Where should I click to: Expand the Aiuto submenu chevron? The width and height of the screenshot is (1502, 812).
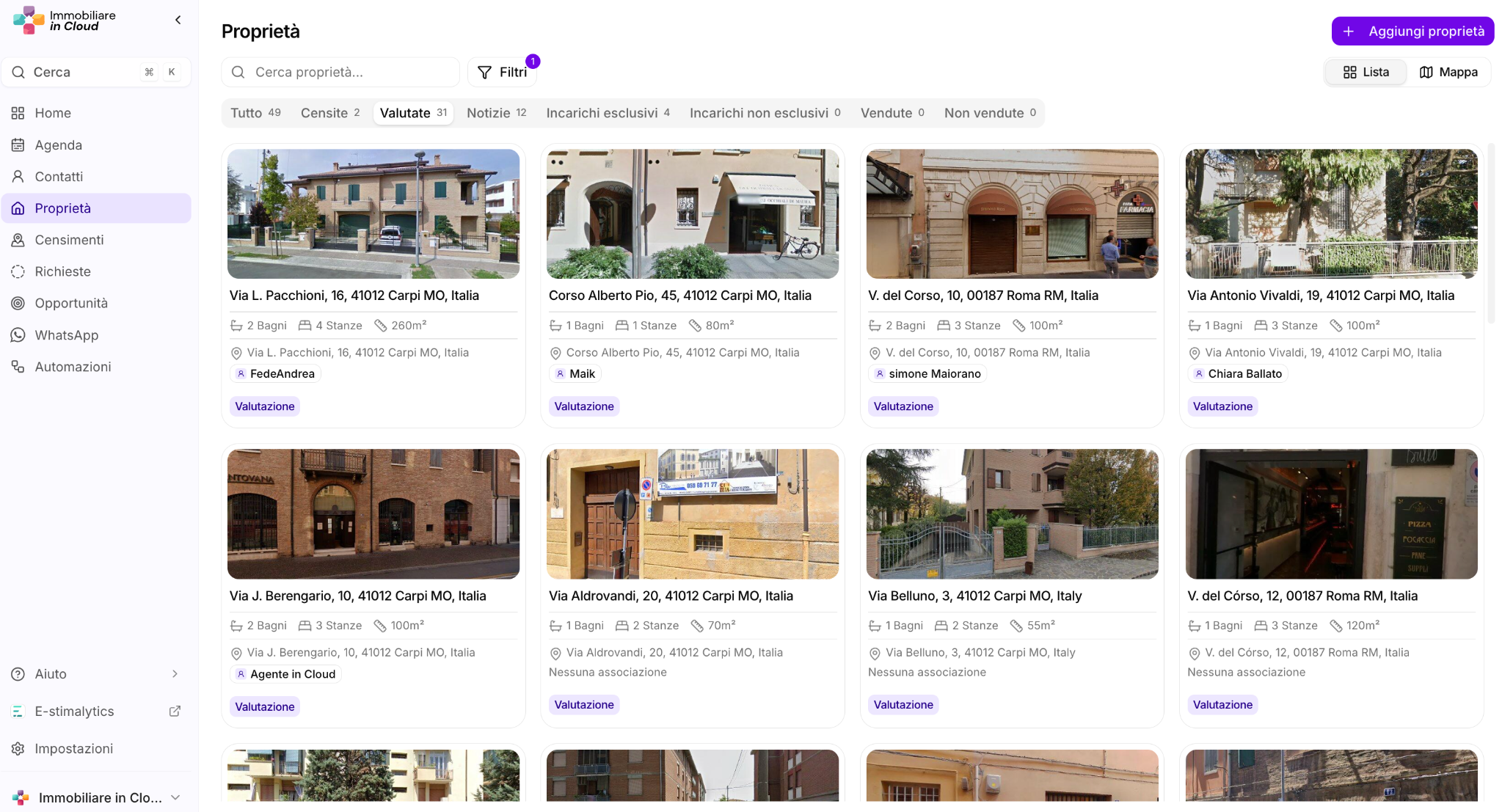pos(175,674)
